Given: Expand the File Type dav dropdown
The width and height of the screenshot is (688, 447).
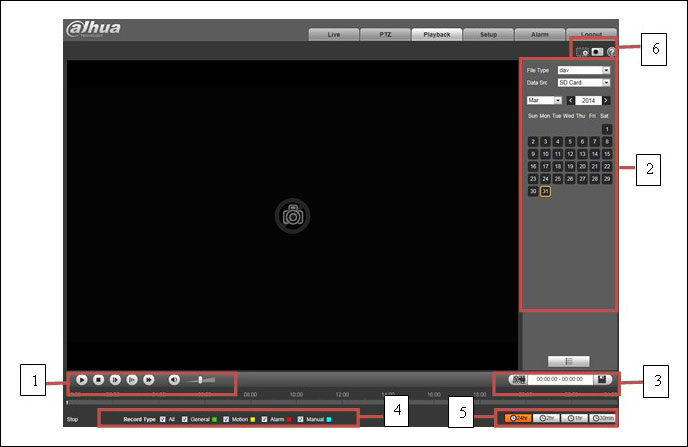Looking at the screenshot, I should [x=584, y=70].
